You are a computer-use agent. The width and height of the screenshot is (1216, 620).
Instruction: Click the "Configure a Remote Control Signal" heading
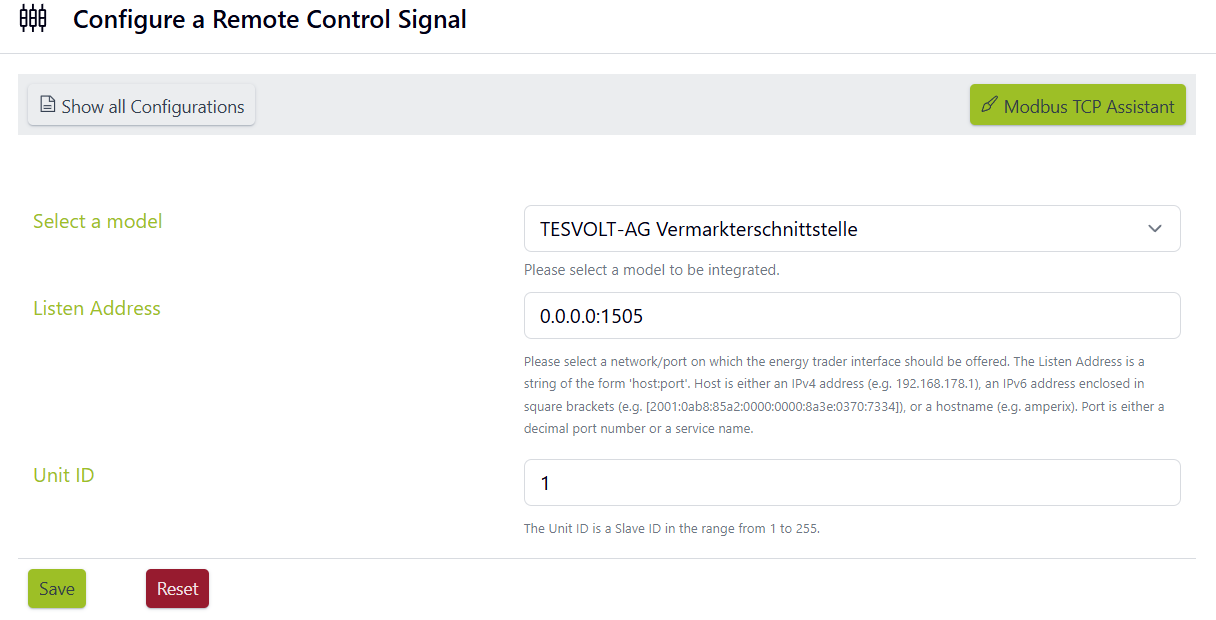pyautogui.click(x=270, y=19)
